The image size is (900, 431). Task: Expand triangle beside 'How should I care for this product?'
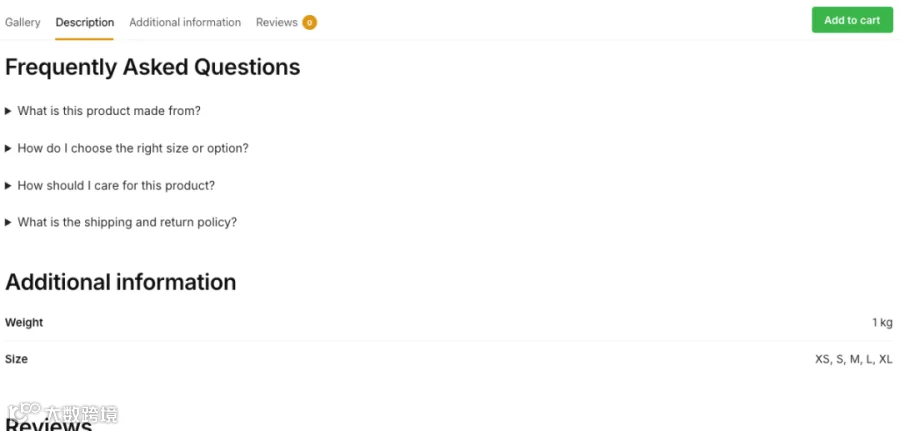pyautogui.click(x=9, y=186)
